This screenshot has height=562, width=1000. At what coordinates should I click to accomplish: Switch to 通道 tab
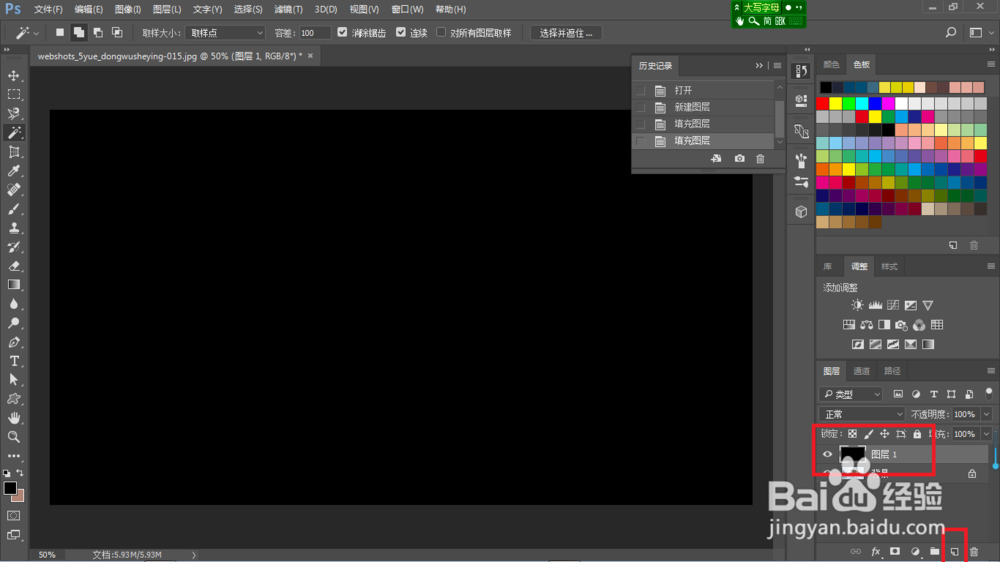(862, 371)
